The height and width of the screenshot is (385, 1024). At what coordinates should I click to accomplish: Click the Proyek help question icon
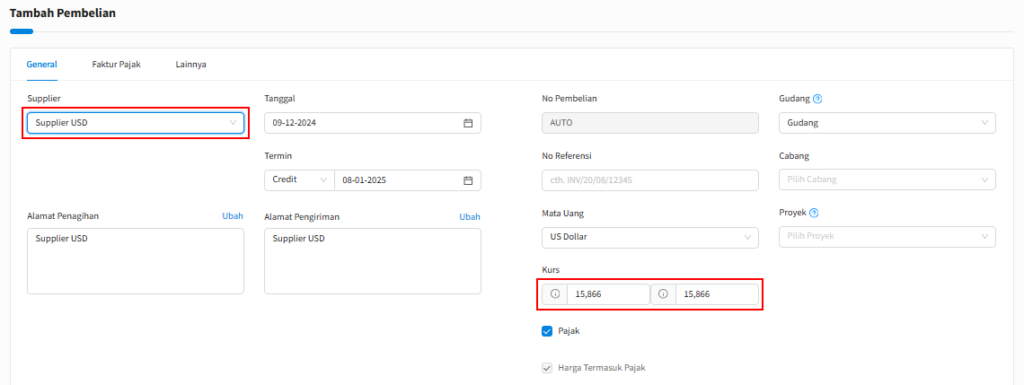tap(814, 213)
